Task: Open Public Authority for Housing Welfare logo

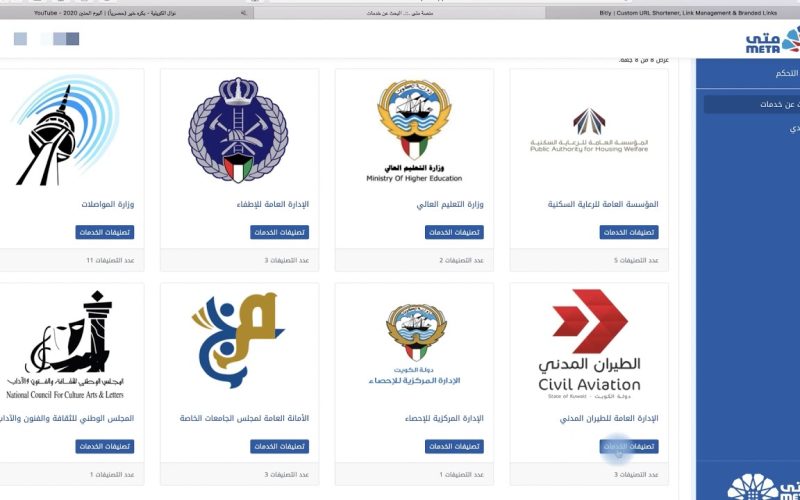Action: pyautogui.click(x=589, y=130)
